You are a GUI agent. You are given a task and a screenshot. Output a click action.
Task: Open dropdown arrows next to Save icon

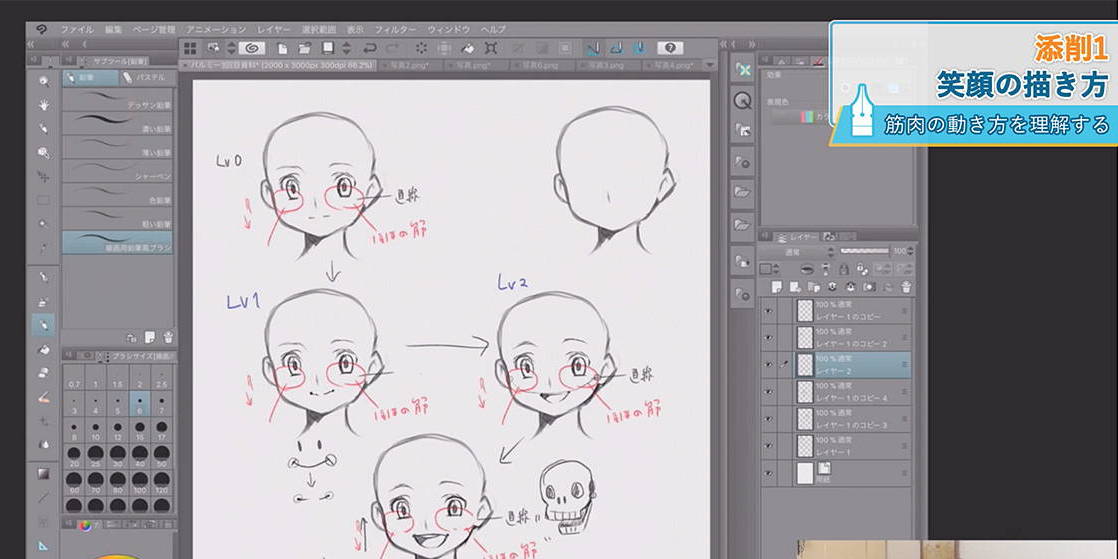346,48
